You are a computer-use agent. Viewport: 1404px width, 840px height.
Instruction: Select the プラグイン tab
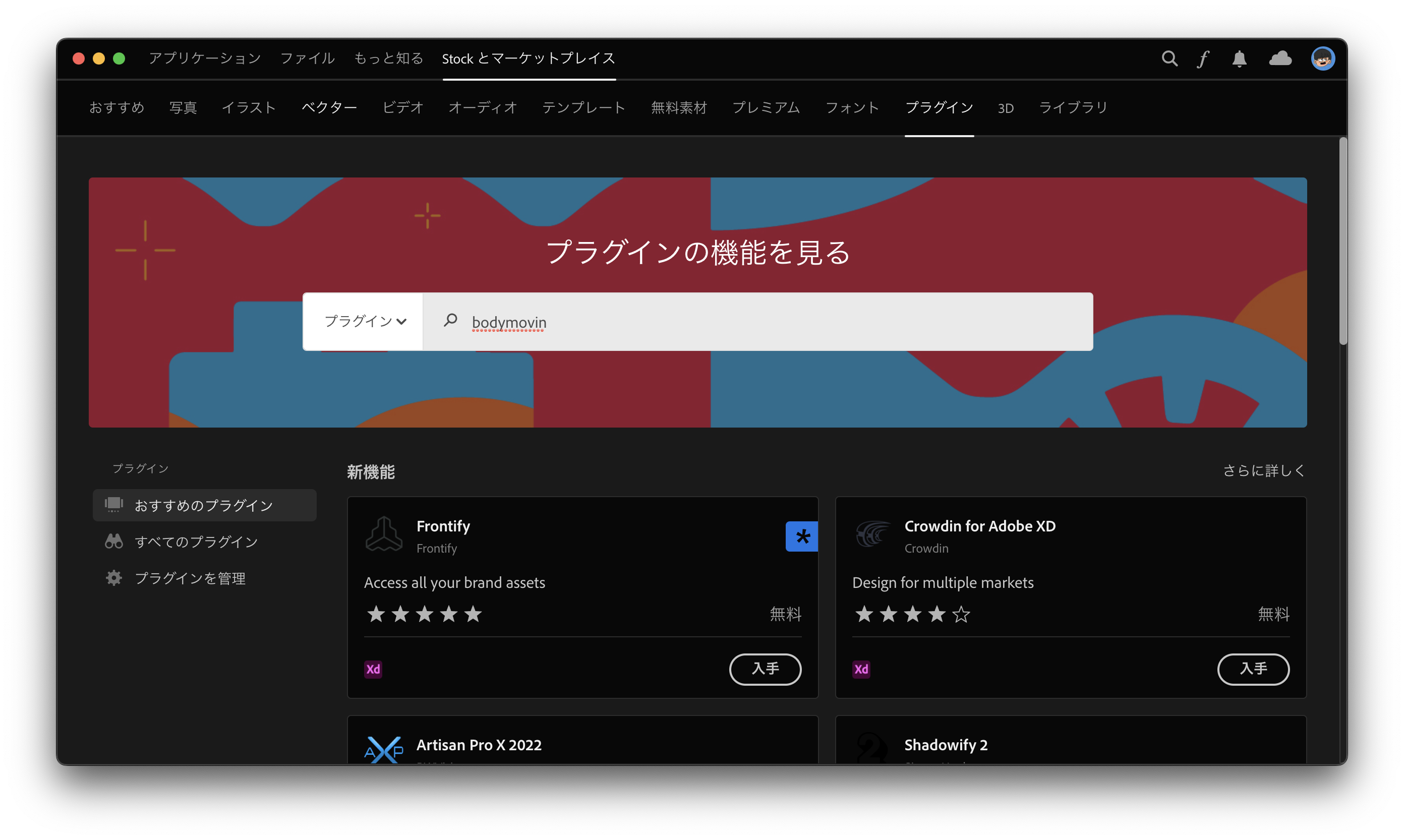(x=939, y=107)
